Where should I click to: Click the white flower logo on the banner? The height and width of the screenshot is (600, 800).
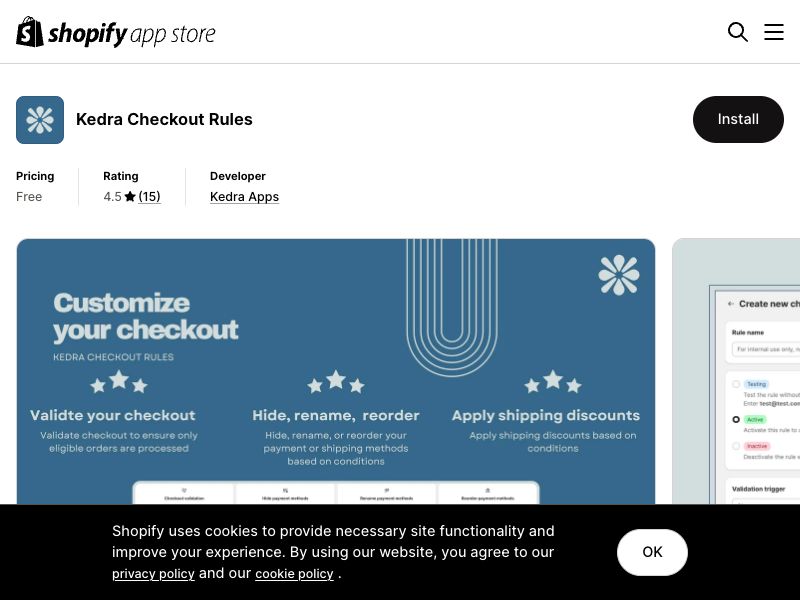(x=619, y=275)
